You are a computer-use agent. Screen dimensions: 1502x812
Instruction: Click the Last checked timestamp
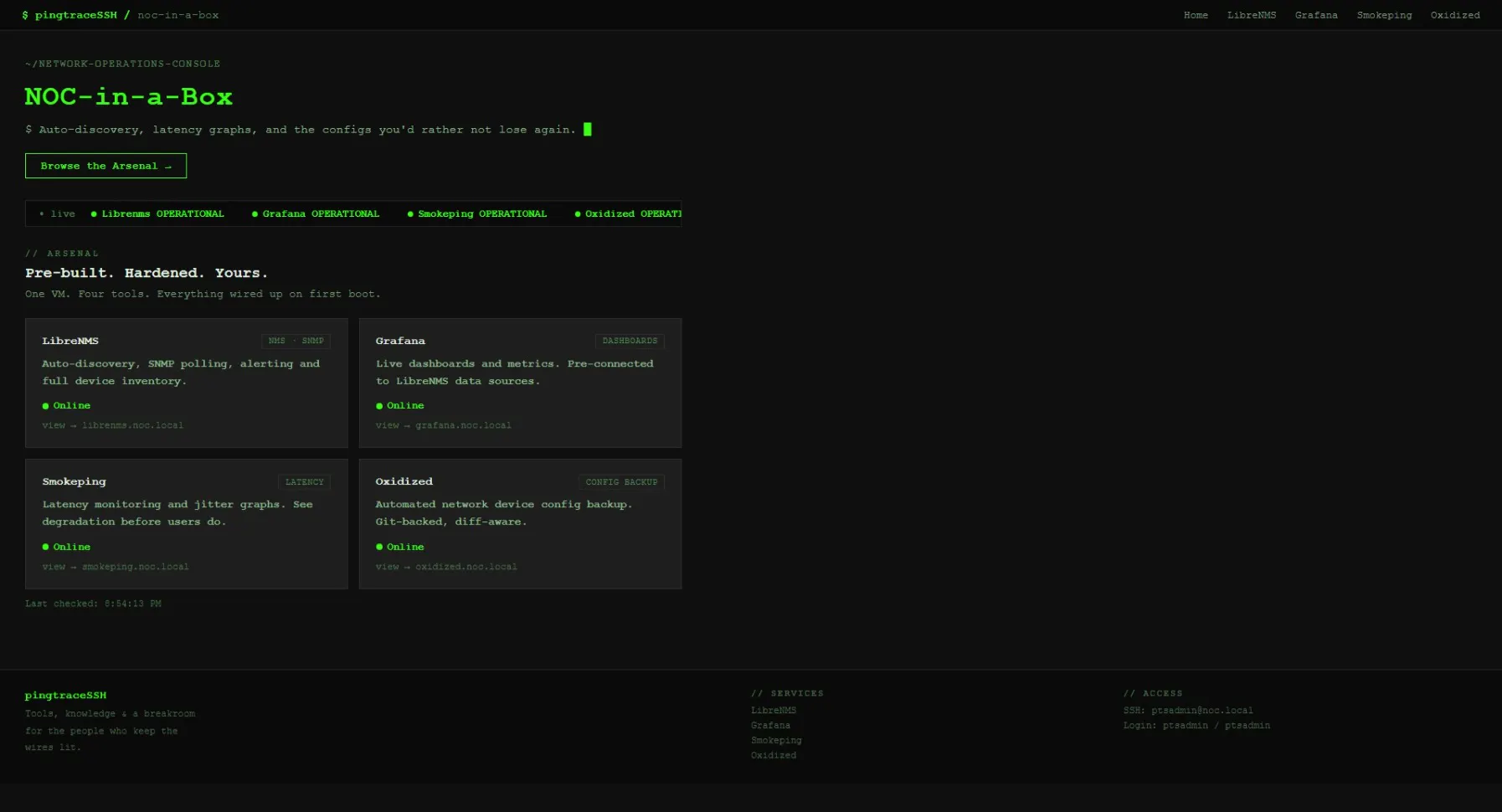click(x=93, y=604)
